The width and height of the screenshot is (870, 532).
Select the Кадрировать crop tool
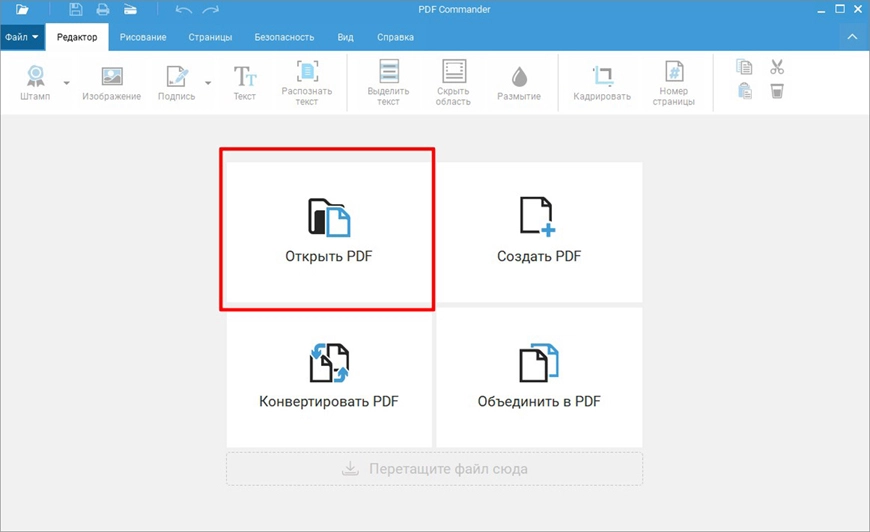tap(602, 83)
